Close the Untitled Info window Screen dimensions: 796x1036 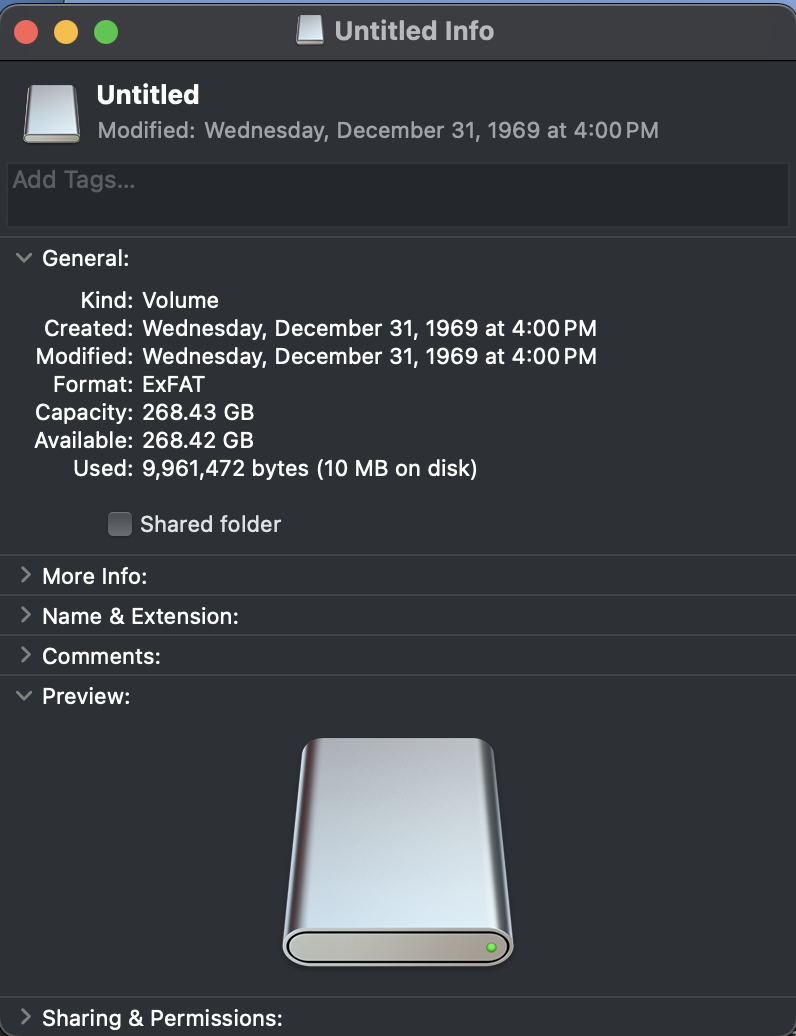pyautogui.click(x=26, y=32)
